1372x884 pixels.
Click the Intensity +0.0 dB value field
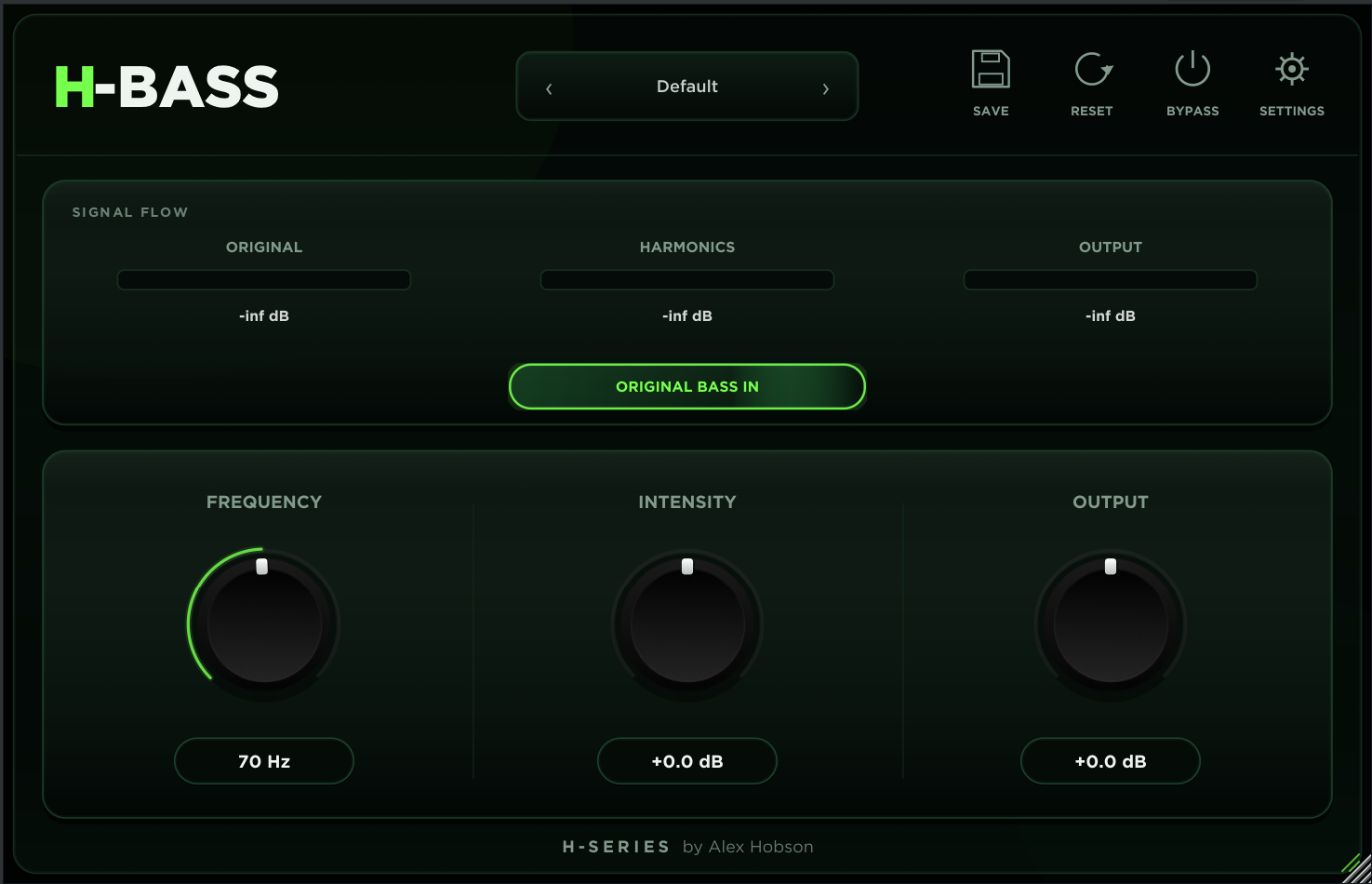[687, 761]
